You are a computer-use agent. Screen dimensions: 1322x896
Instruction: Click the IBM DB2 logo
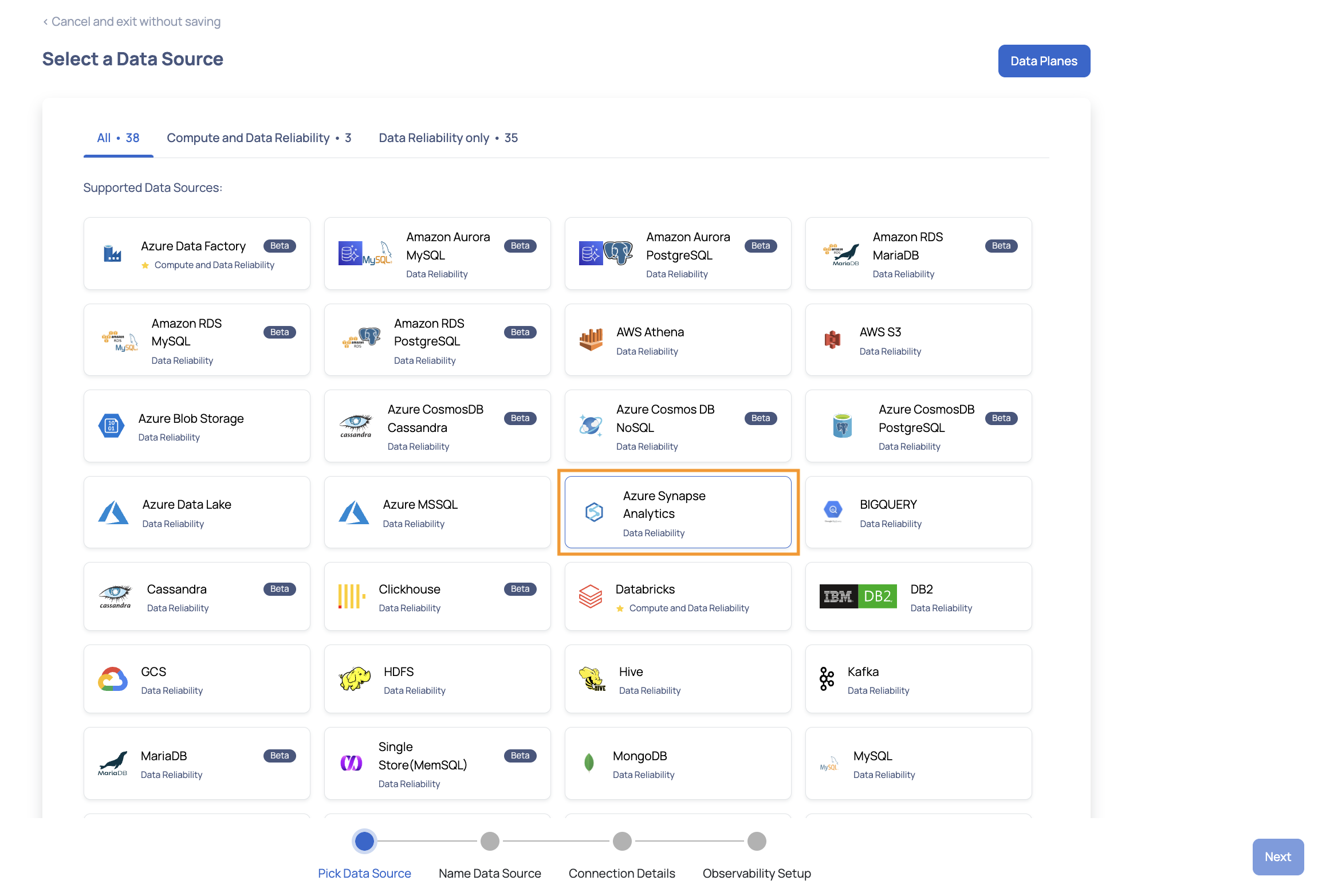coord(858,596)
